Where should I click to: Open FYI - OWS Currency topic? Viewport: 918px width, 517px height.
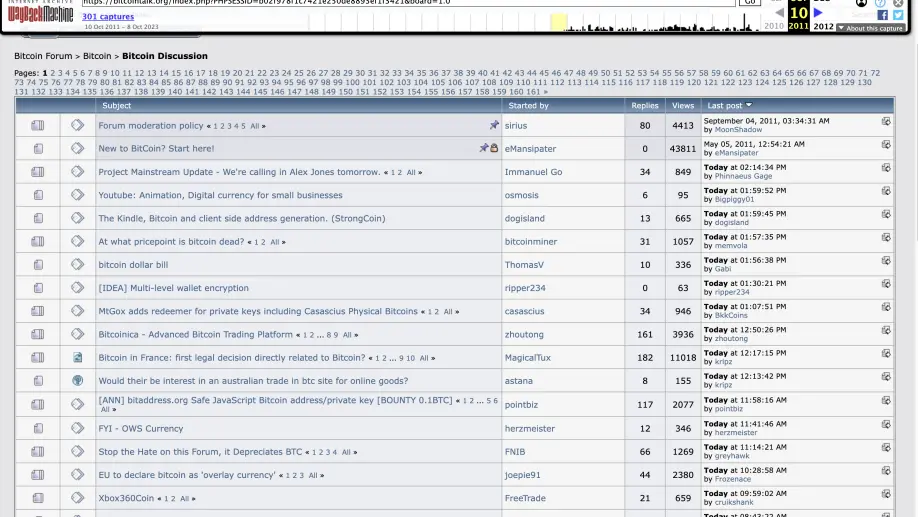click(x=141, y=428)
